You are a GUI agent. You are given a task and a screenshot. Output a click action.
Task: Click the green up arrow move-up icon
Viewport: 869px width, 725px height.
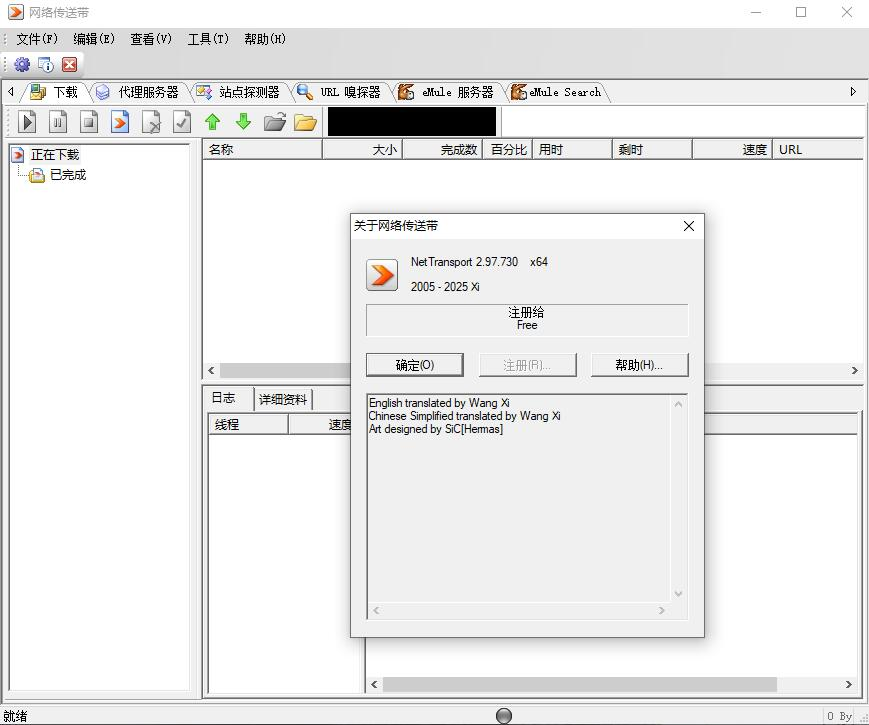[x=212, y=122]
